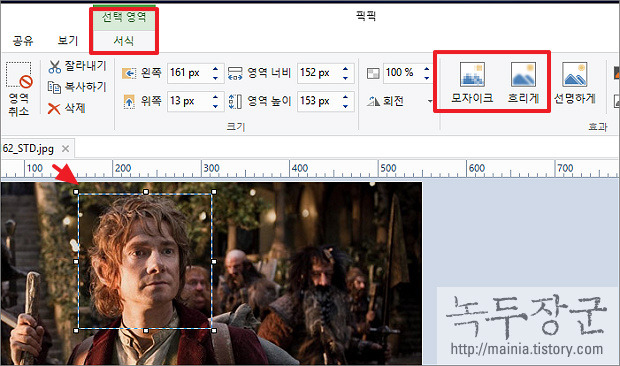Increase 영역 높이 with up arrow

click(x=346, y=97)
